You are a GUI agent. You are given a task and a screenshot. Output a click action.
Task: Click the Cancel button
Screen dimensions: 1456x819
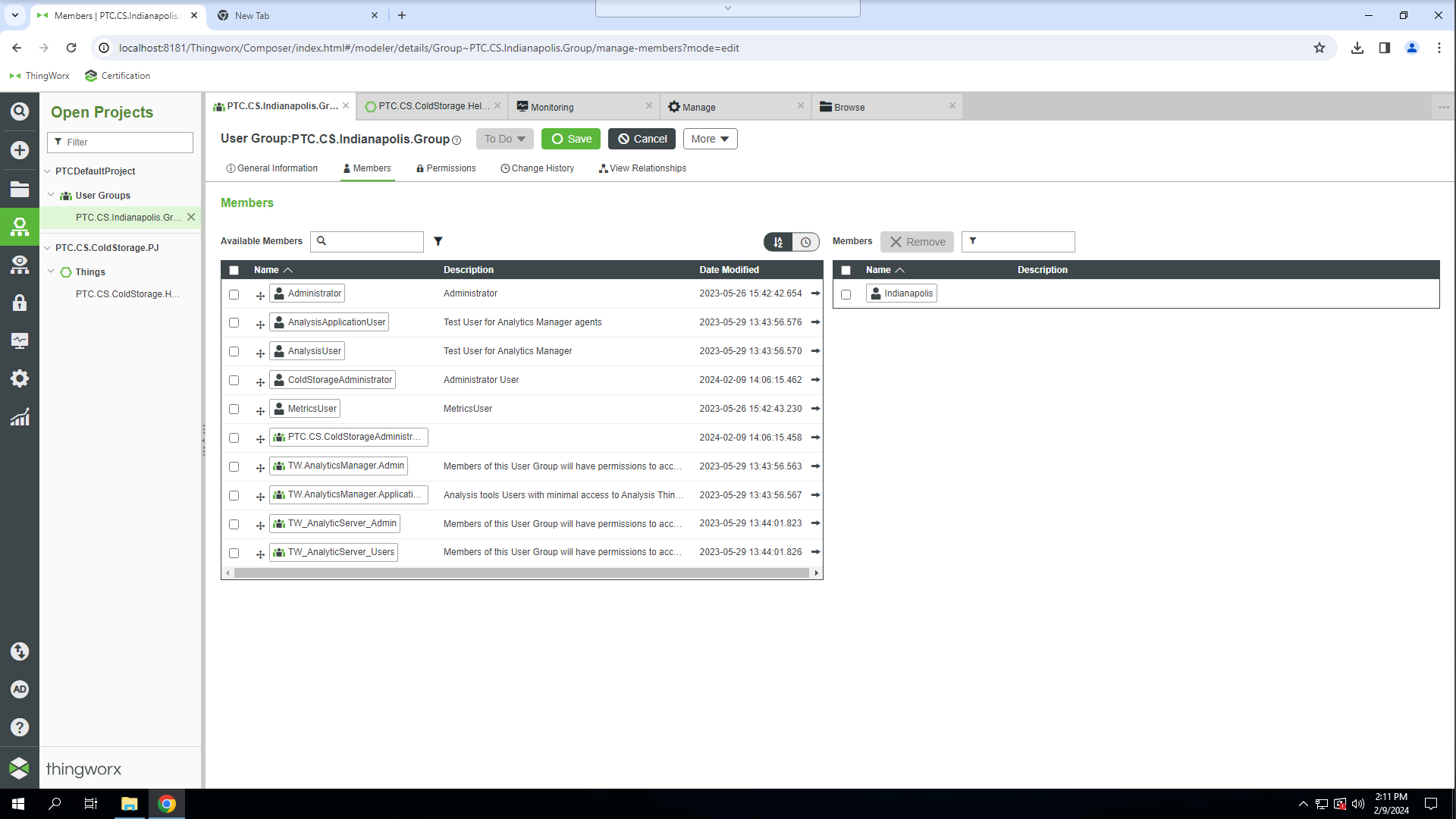(642, 139)
